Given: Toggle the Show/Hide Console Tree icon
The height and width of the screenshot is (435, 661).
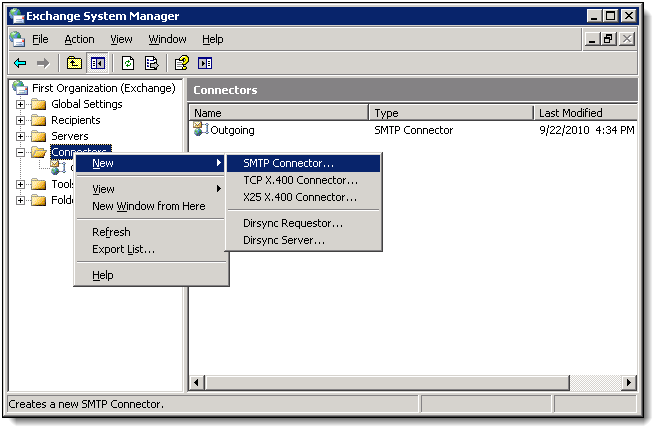Looking at the screenshot, I should (x=97, y=64).
